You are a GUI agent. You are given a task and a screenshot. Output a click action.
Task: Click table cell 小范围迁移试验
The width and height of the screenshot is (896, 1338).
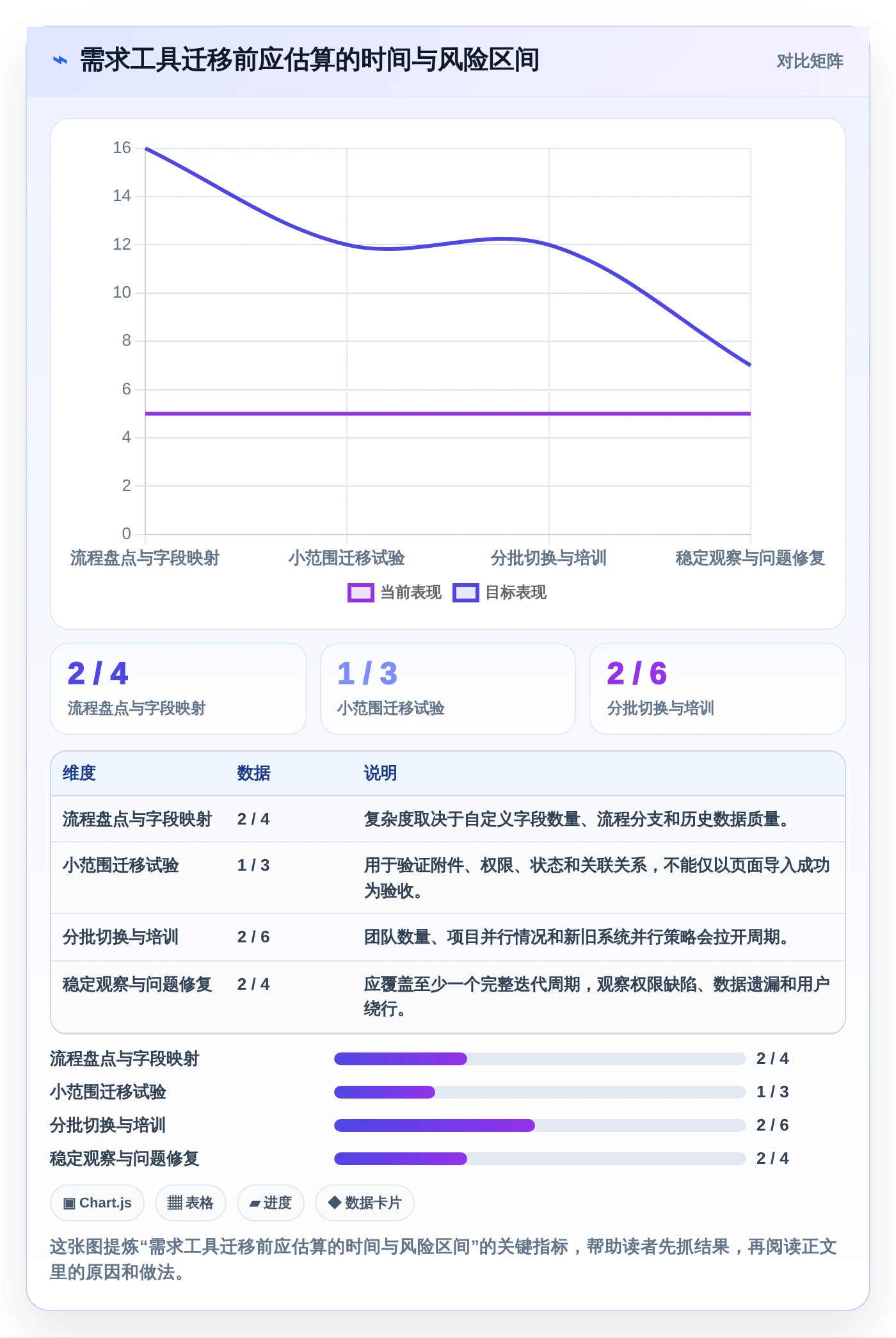point(121,866)
